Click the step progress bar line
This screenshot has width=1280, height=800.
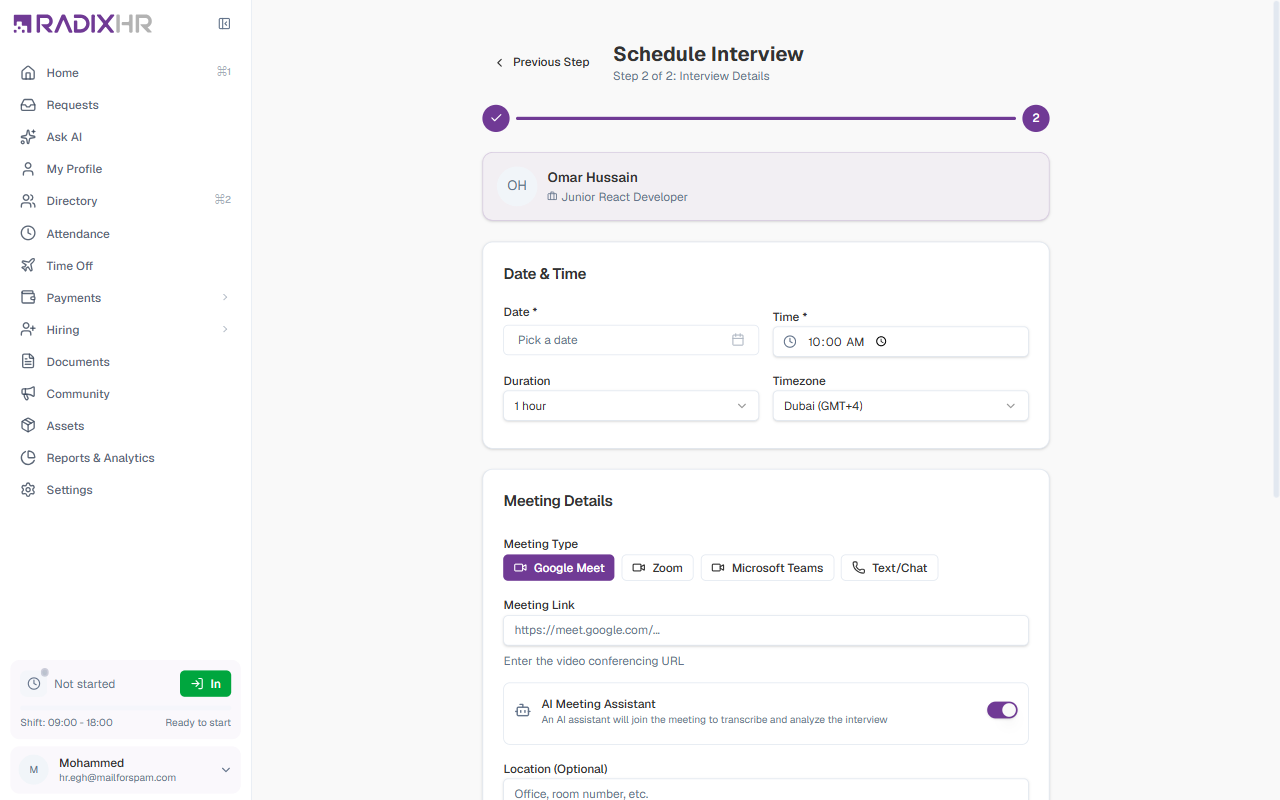click(x=766, y=118)
